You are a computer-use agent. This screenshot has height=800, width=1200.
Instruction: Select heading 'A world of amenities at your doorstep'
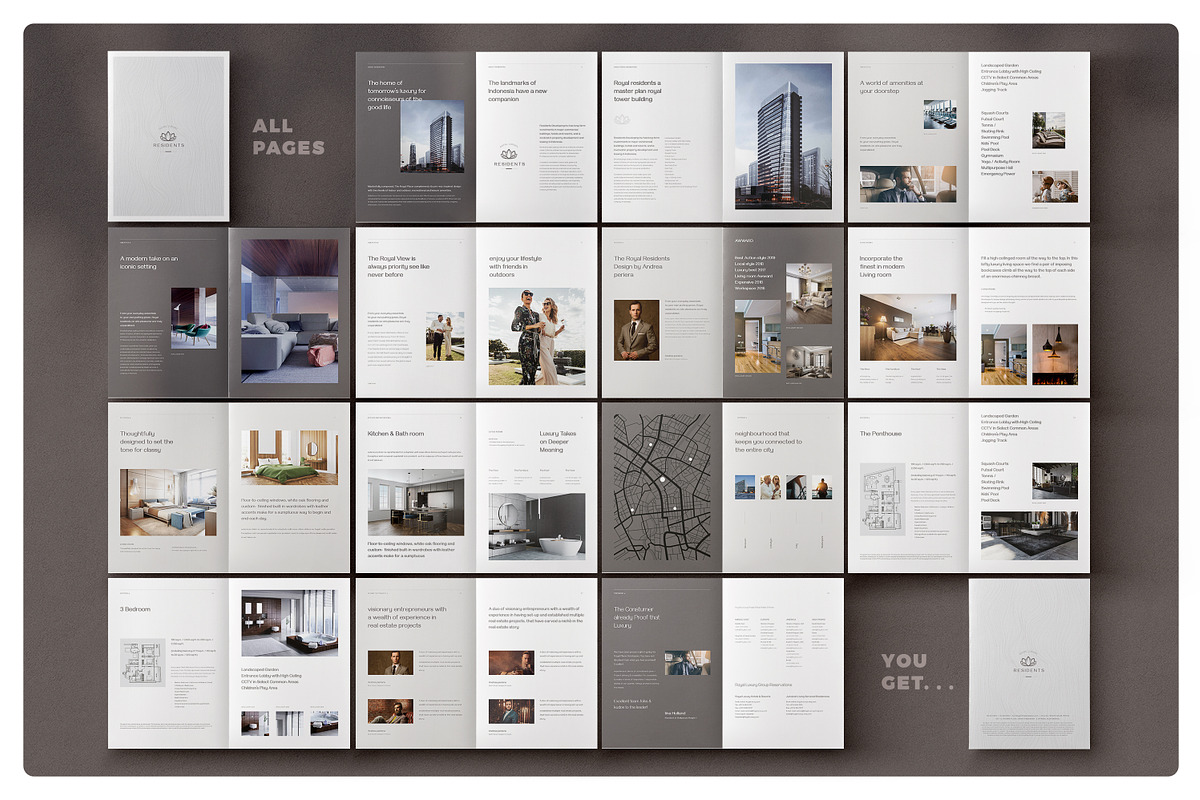[x=891, y=87]
